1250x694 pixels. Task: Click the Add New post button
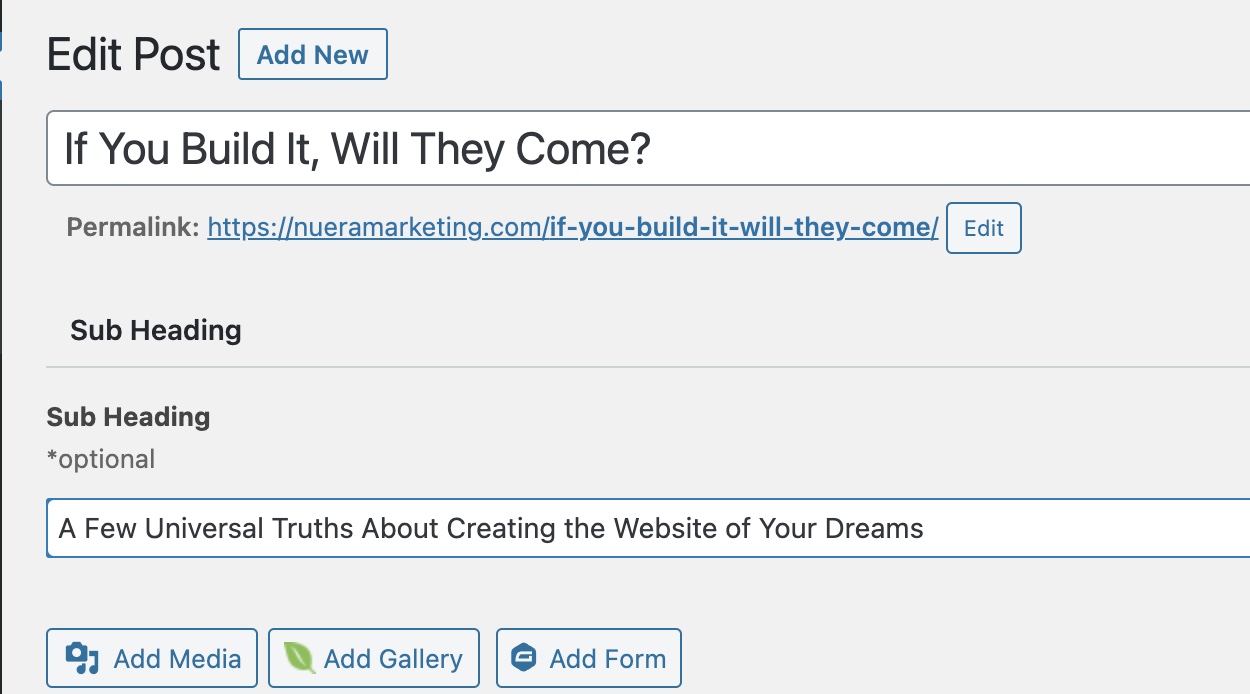pyautogui.click(x=312, y=55)
